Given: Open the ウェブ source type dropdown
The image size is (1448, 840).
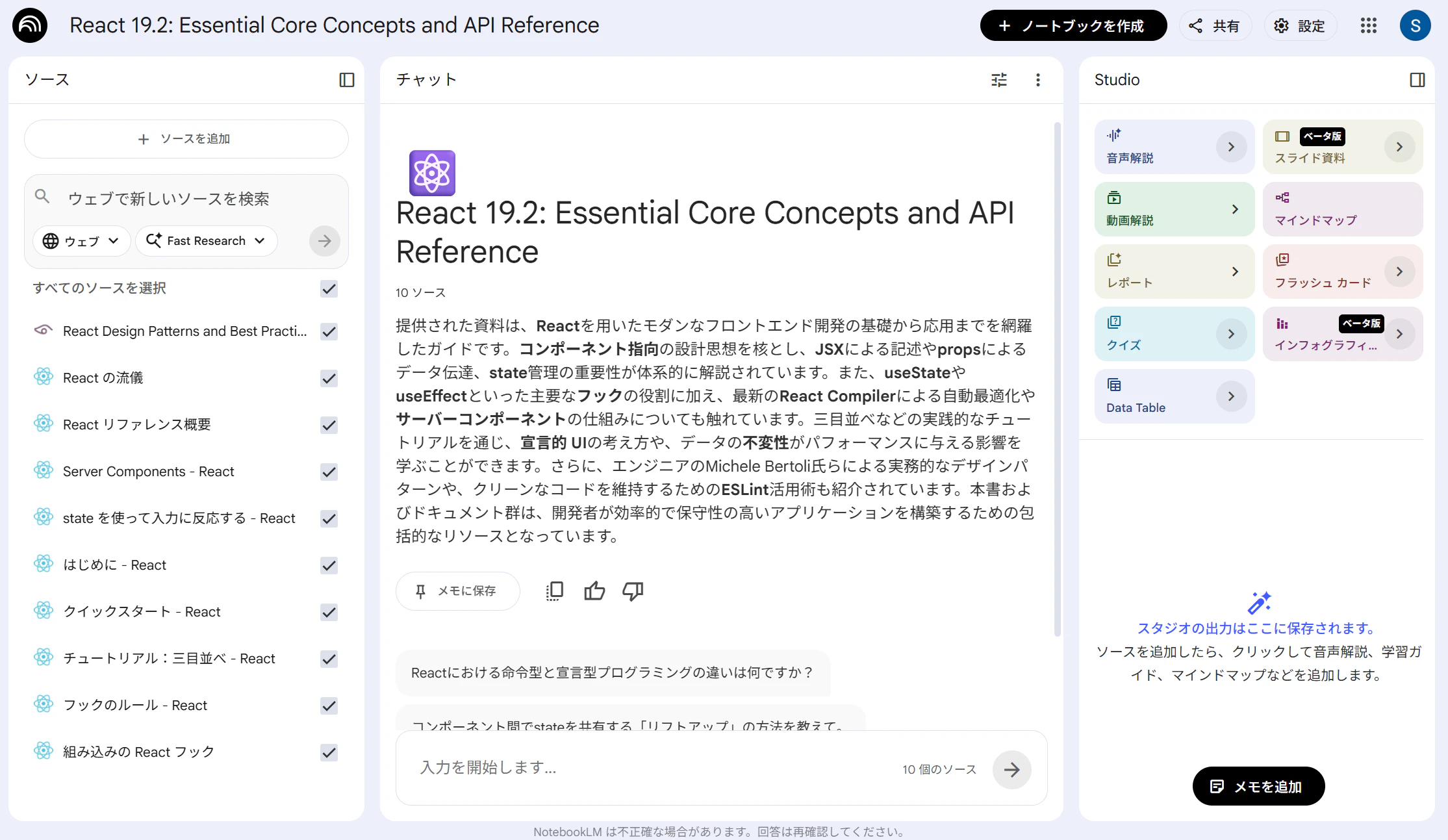Looking at the screenshot, I should pos(81,241).
